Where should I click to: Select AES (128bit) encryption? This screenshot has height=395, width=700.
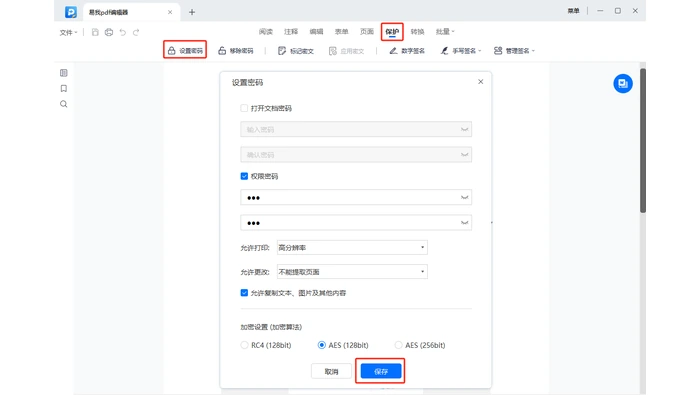click(x=321, y=345)
